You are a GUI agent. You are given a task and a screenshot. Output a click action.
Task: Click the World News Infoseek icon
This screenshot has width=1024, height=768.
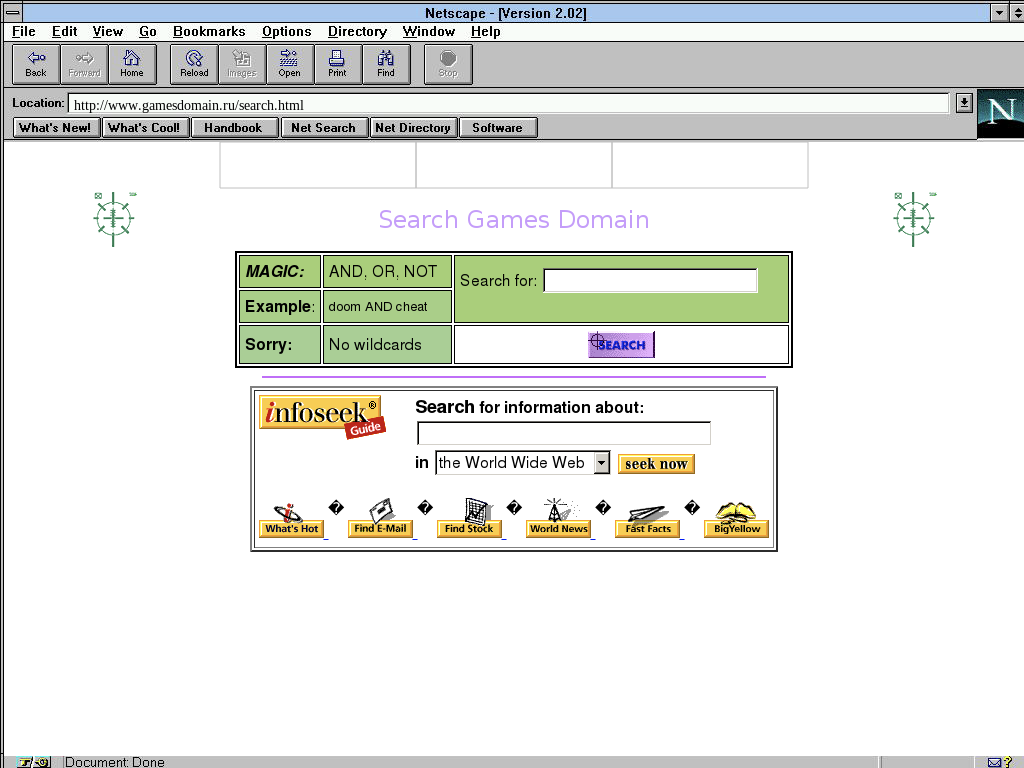558,520
